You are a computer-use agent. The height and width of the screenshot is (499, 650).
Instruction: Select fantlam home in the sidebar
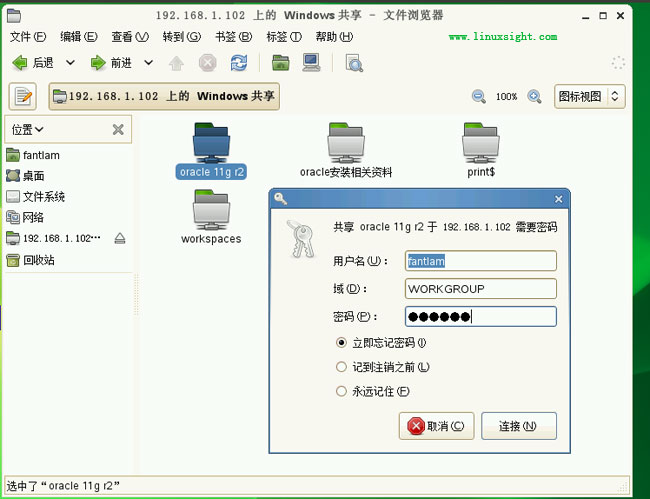coord(33,155)
